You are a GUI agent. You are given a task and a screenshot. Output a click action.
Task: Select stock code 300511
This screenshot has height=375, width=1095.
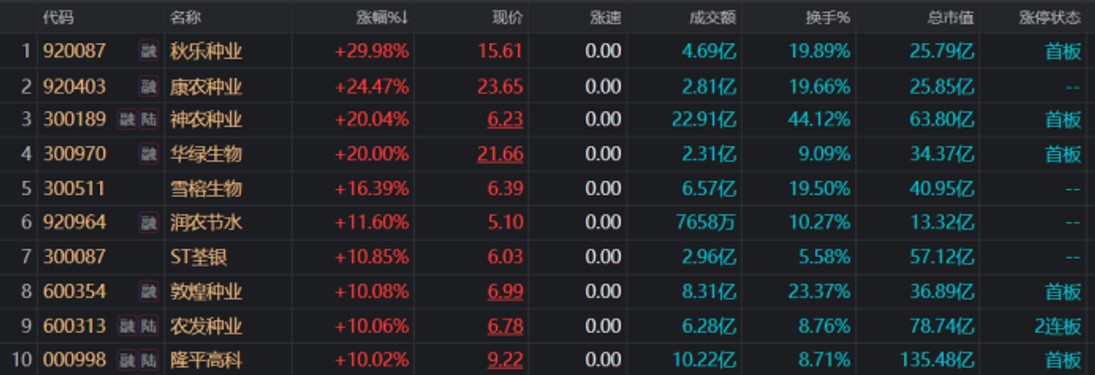[x=75, y=188]
